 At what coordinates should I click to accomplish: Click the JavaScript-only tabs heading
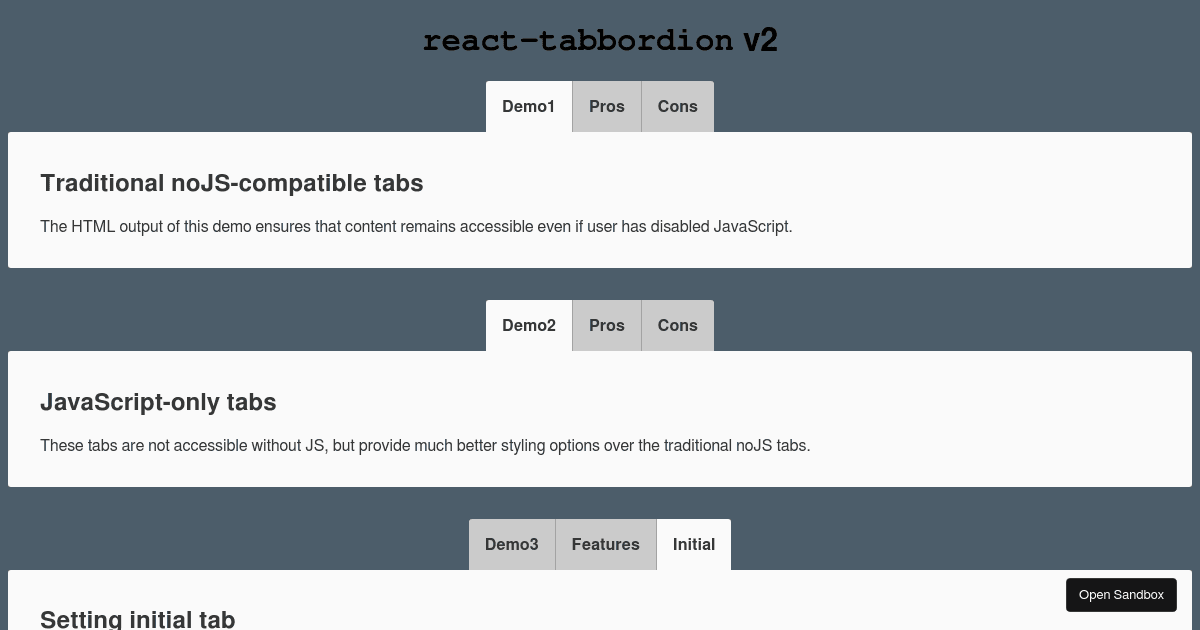coord(158,402)
